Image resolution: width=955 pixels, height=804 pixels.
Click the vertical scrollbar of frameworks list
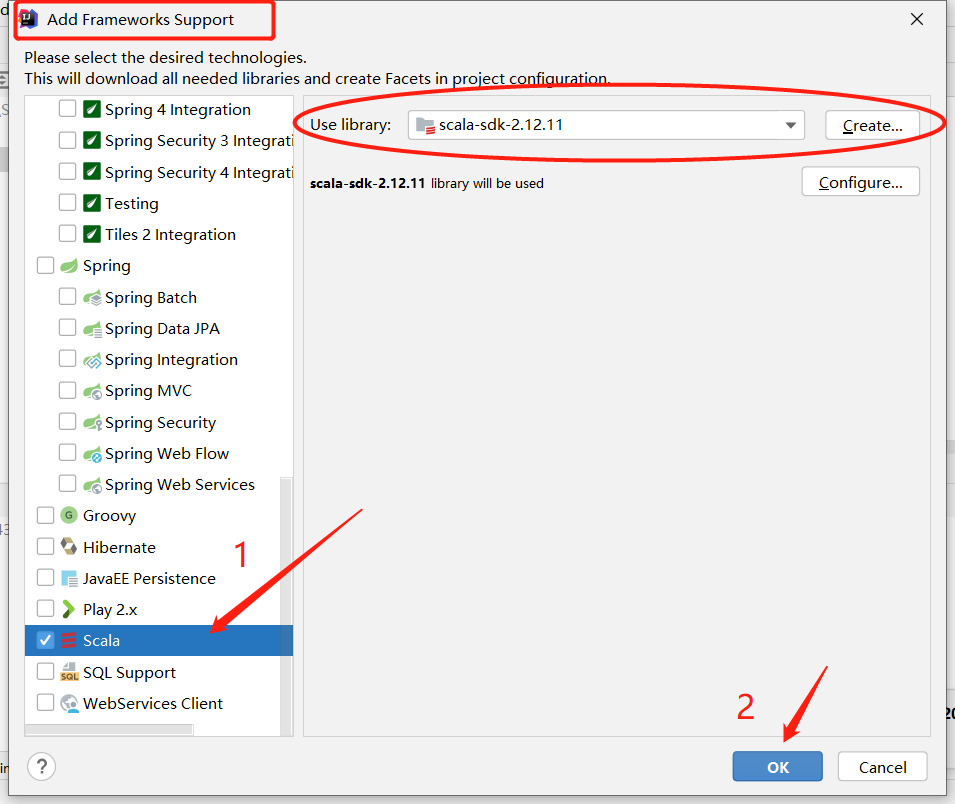point(286,606)
